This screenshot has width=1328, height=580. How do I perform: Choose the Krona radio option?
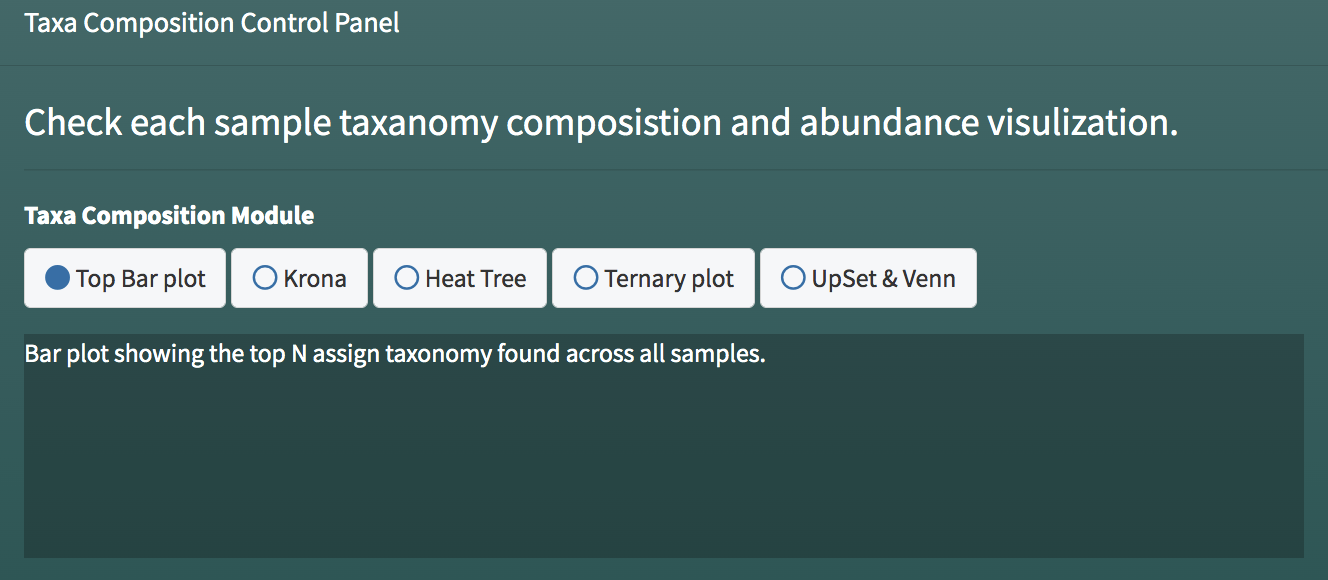coord(299,278)
